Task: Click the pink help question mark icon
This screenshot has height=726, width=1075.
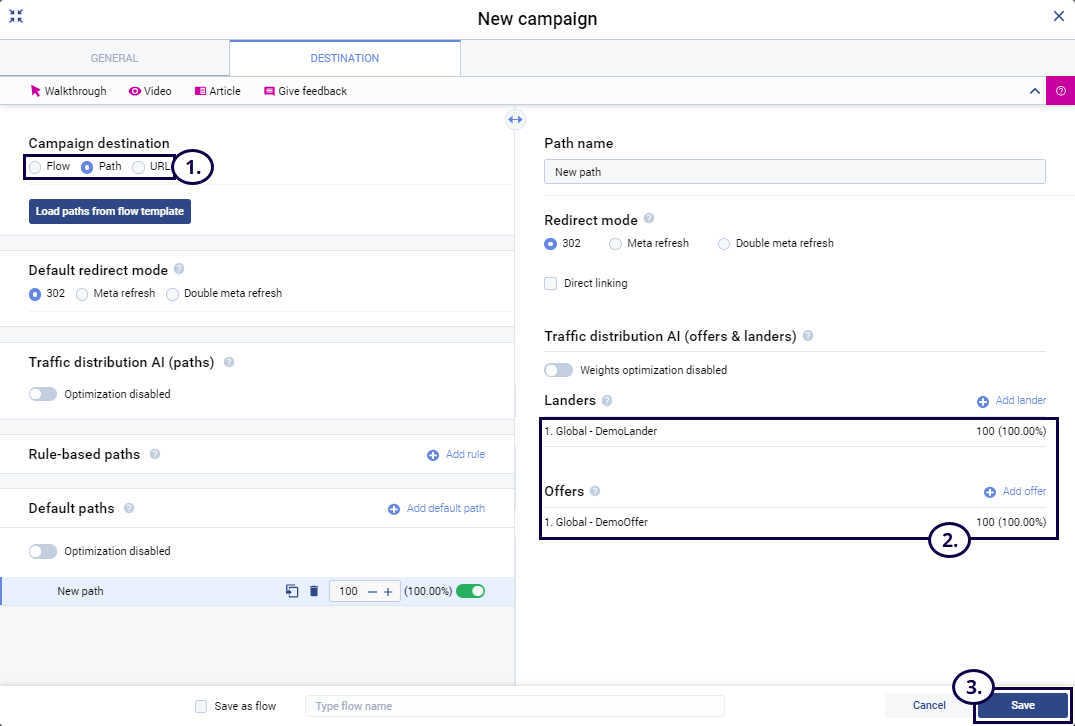Action: point(1060,90)
